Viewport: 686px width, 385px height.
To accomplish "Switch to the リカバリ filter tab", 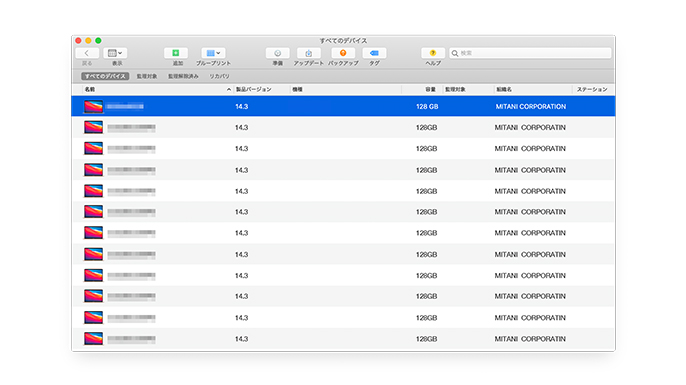I will [219, 76].
